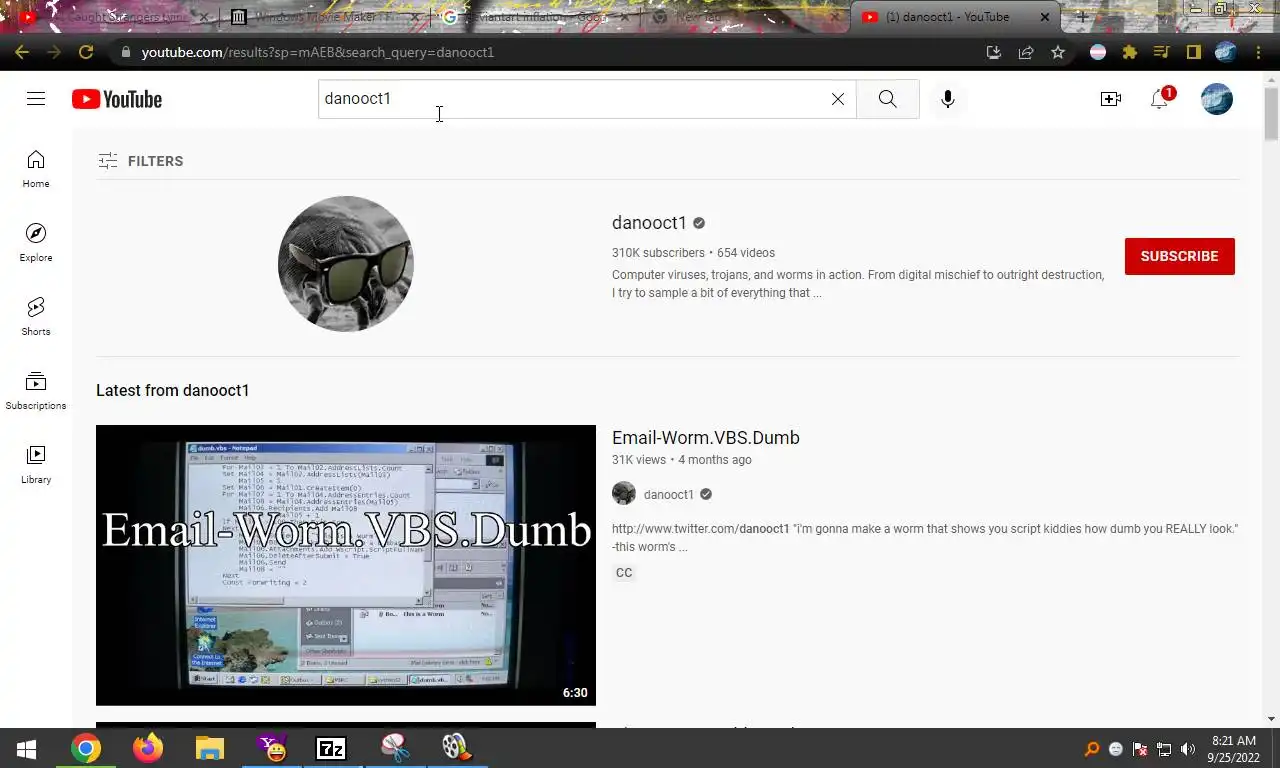Open the media control playlist icon
The height and width of the screenshot is (768, 1280).
coord(1161,52)
